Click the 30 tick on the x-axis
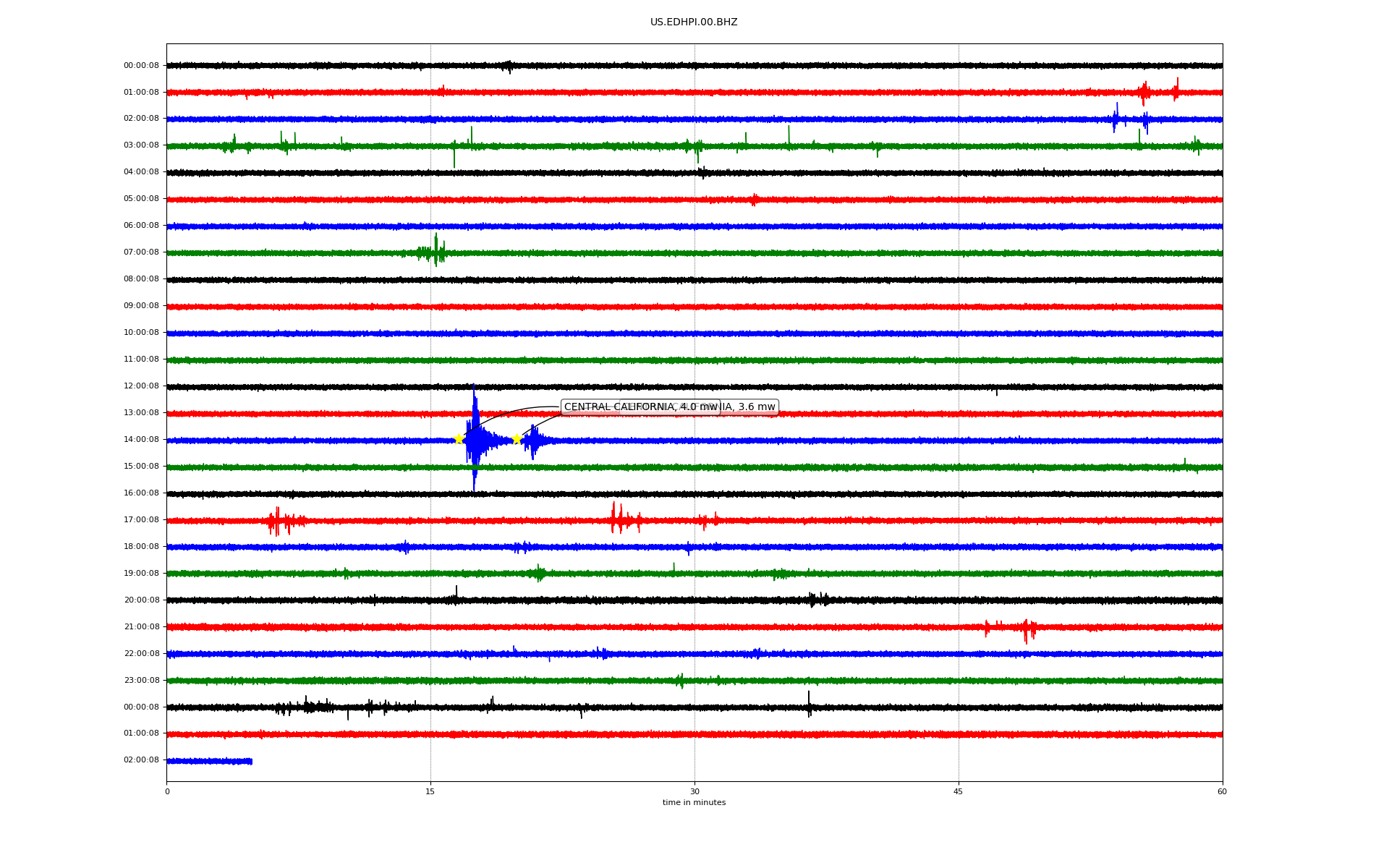This screenshot has height=868, width=1389. (x=694, y=791)
